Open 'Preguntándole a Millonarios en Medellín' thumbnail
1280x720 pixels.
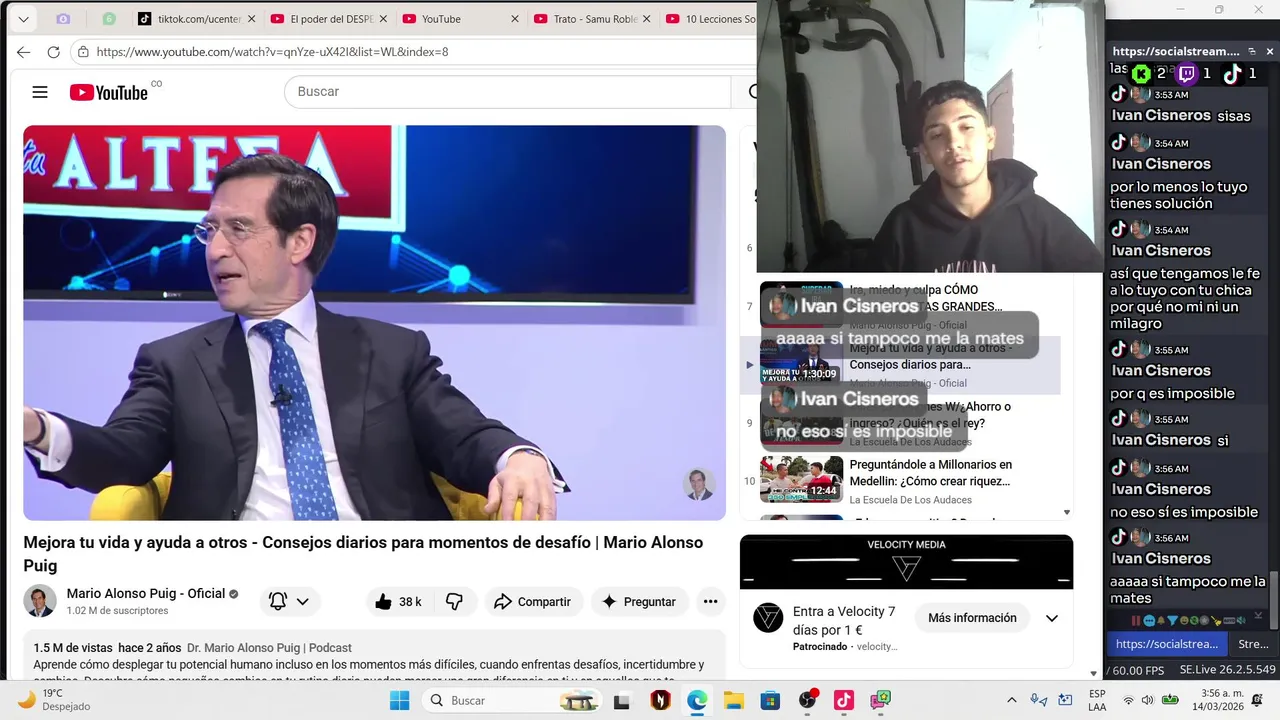(801, 480)
